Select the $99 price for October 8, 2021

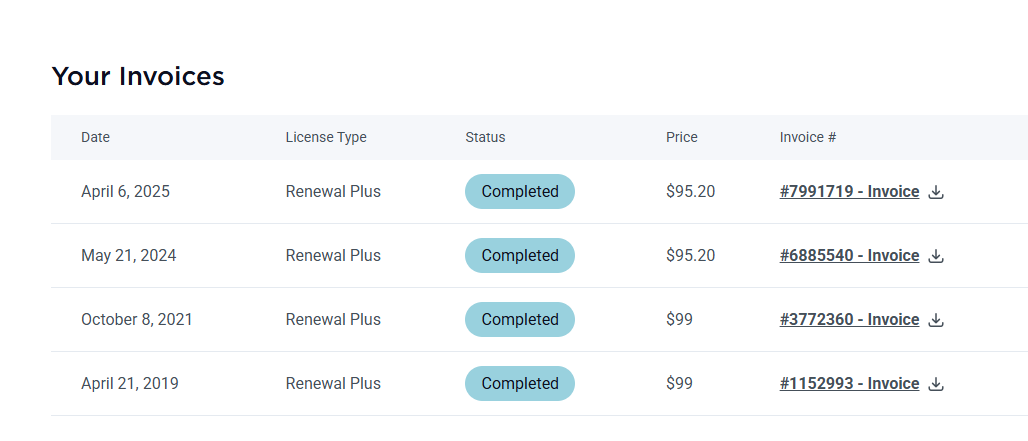pyautogui.click(x=679, y=319)
